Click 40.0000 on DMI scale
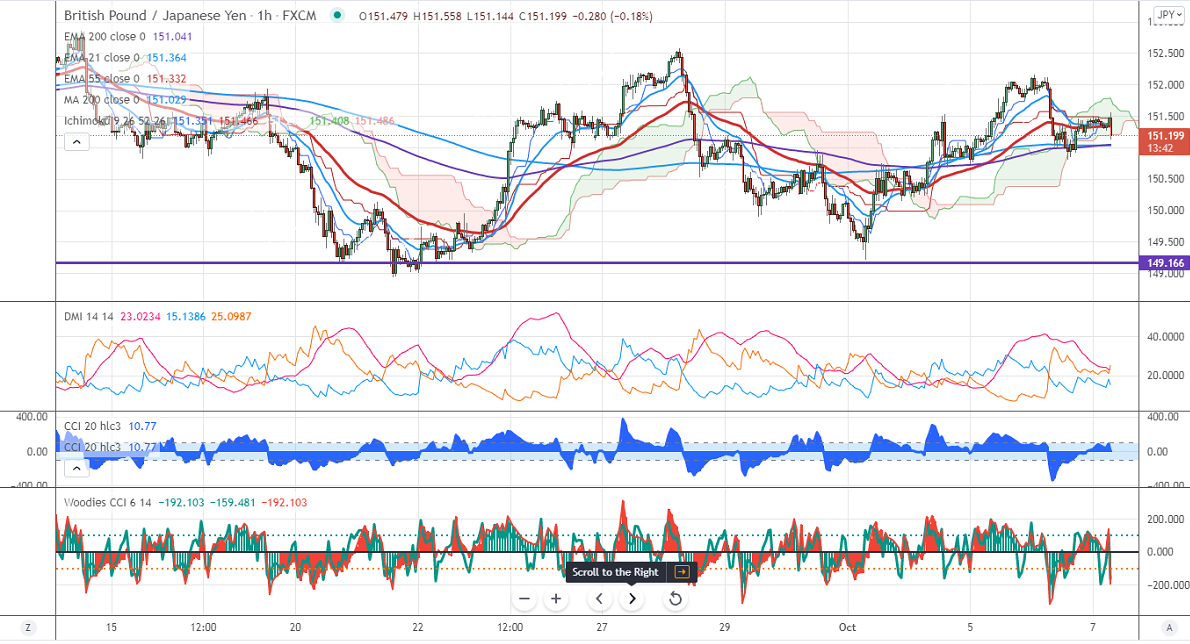The height and width of the screenshot is (644, 1190). [x=1166, y=337]
